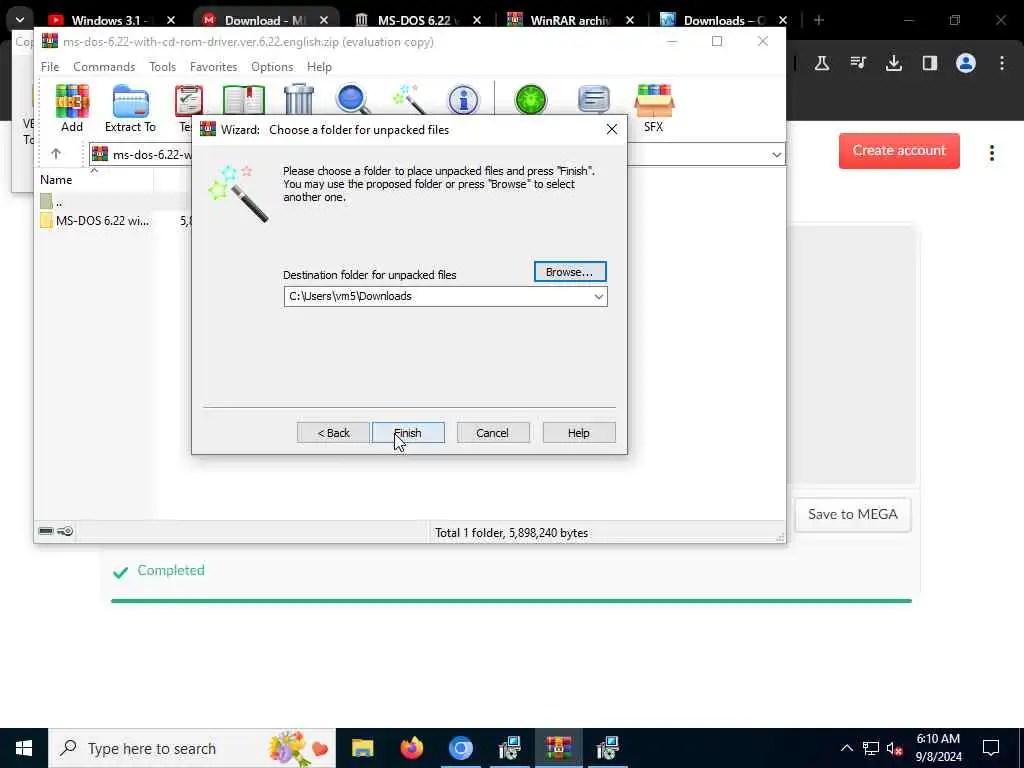Click the Chrome Labs flask icon
The width and height of the screenshot is (1024, 768).
pyautogui.click(x=822, y=63)
